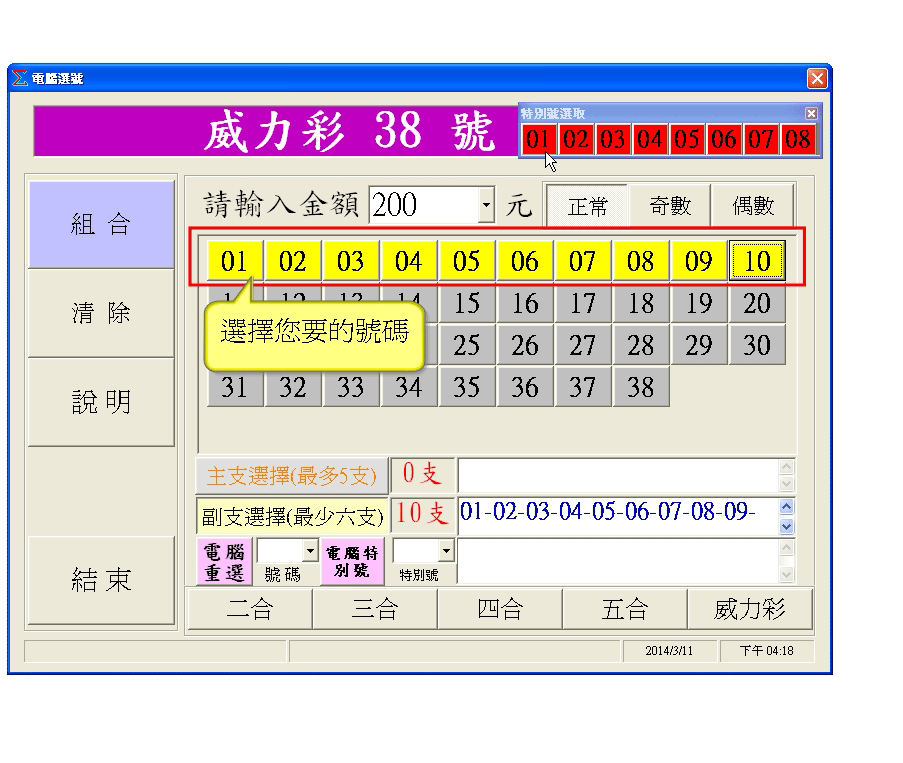Deselect yellow number 03

pos(350,262)
